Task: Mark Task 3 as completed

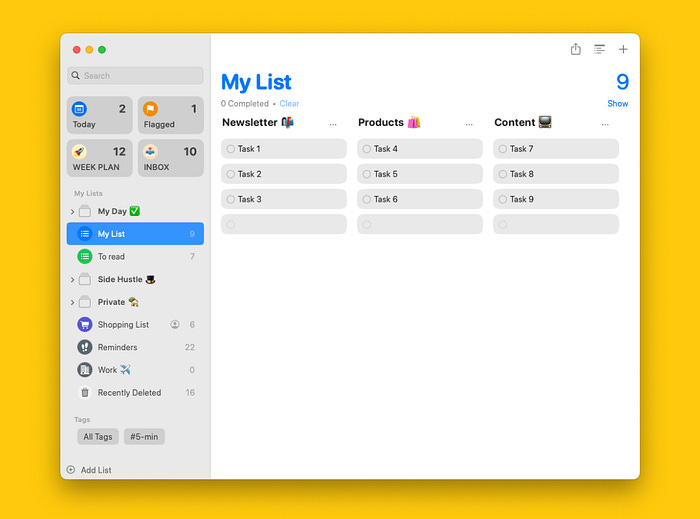Action: tap(230, 199)
